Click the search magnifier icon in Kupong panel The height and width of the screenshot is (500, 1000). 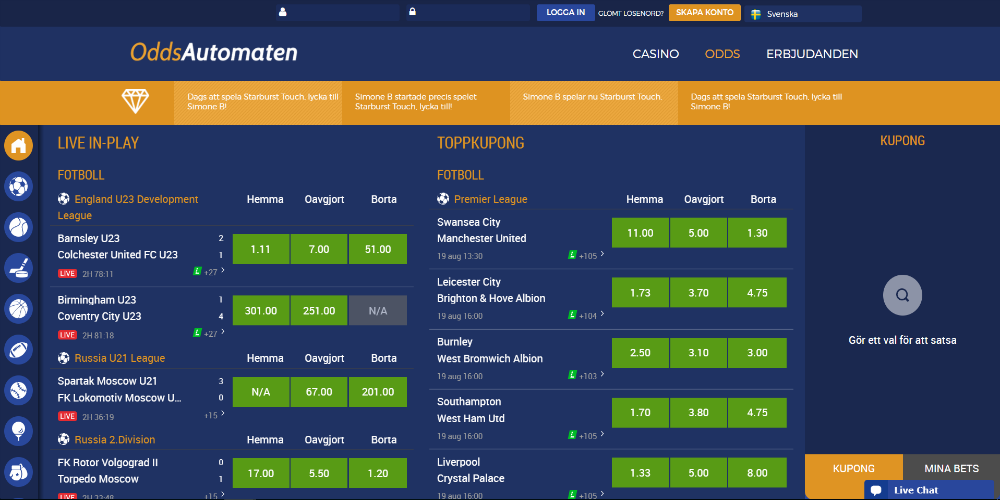click(902, 295)
